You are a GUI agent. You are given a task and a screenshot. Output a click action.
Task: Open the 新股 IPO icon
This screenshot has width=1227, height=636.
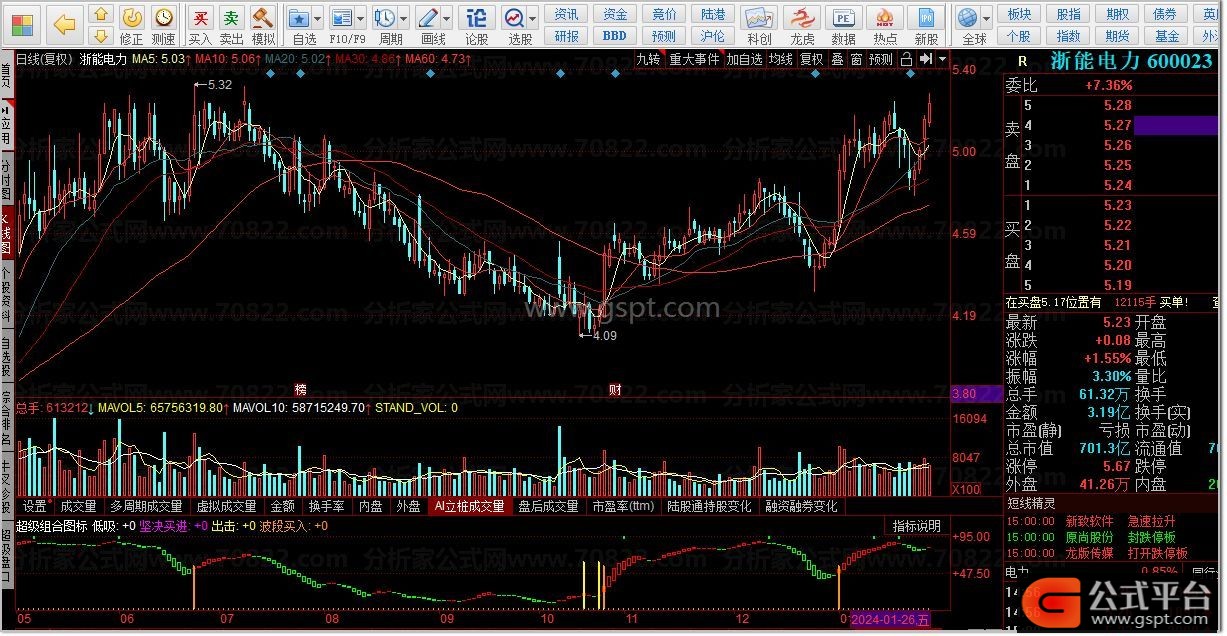click(x=927, y=17)
